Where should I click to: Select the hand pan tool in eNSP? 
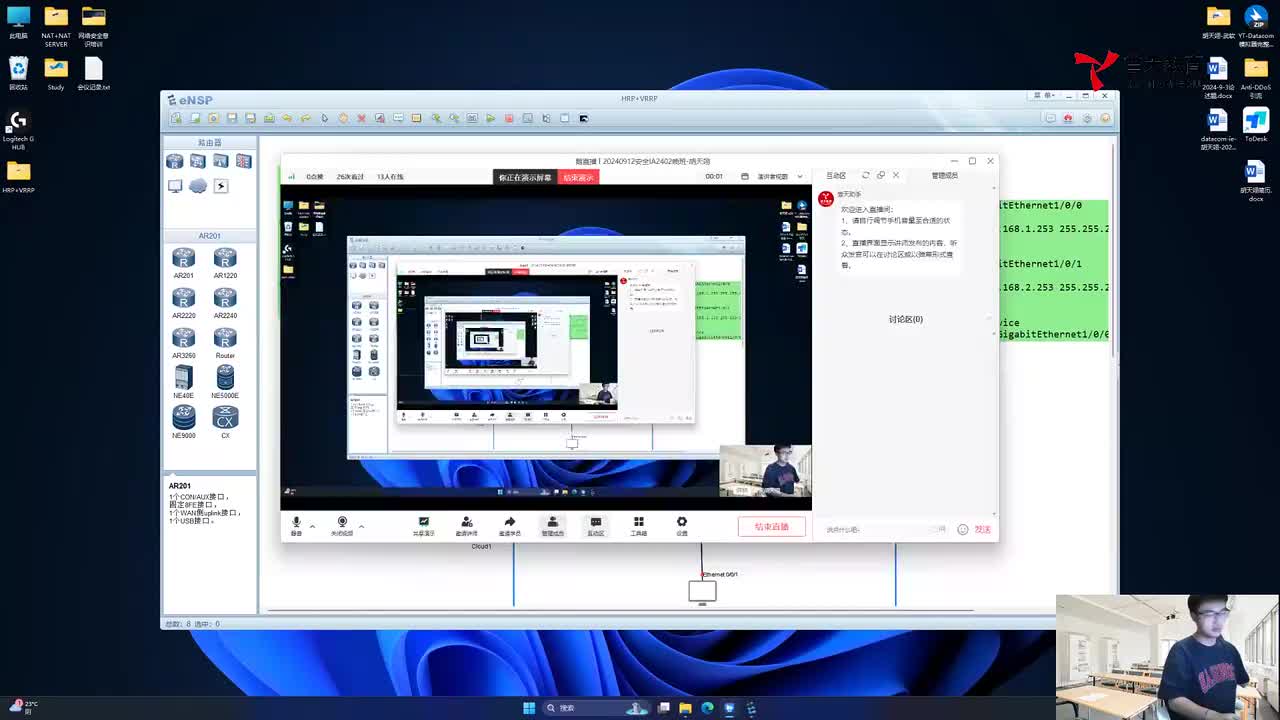click(343, 118)
